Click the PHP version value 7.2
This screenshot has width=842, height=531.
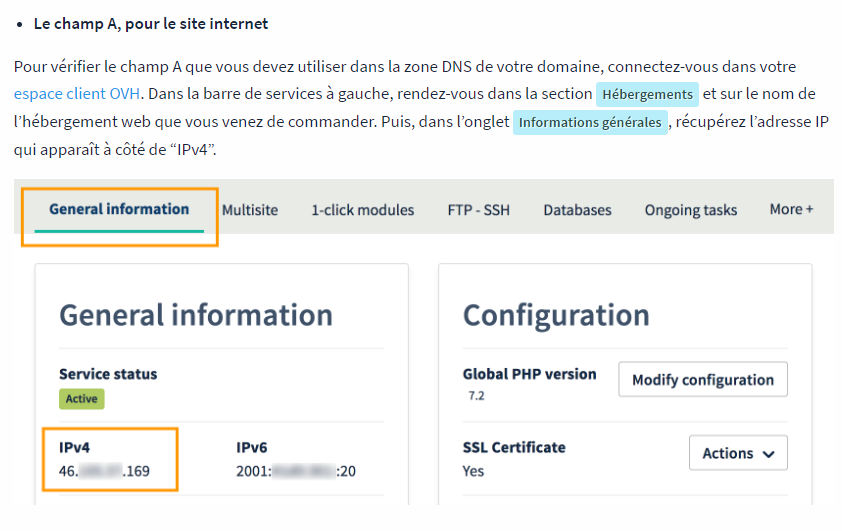pos(476,396)
